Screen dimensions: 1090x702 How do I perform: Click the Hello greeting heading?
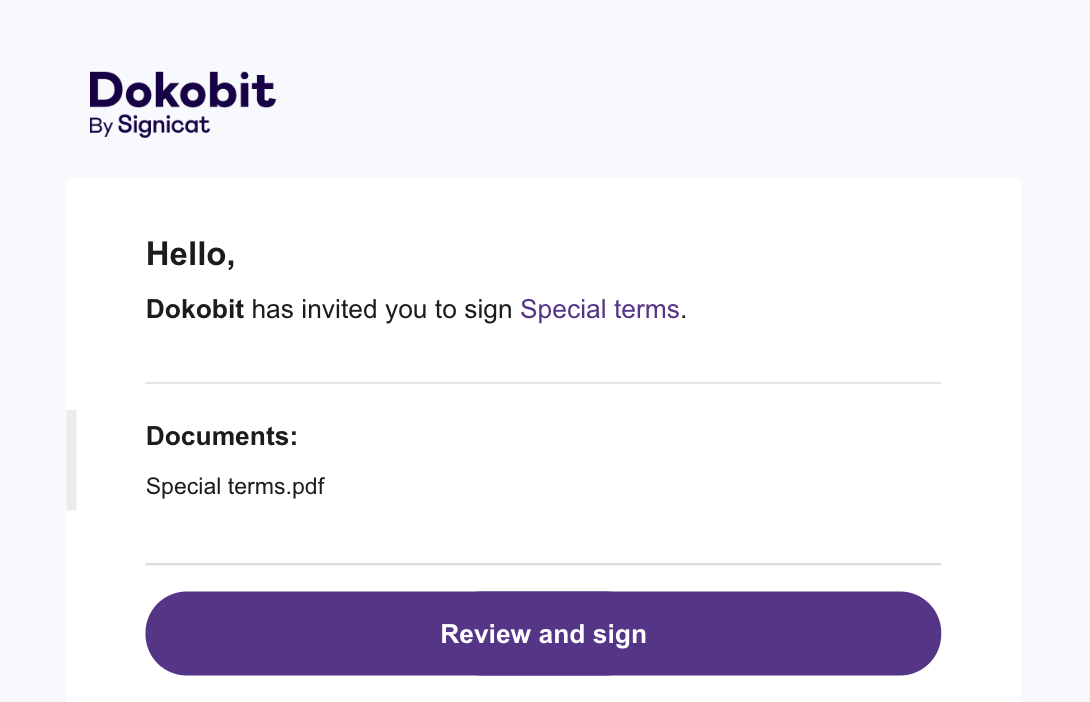190,254
